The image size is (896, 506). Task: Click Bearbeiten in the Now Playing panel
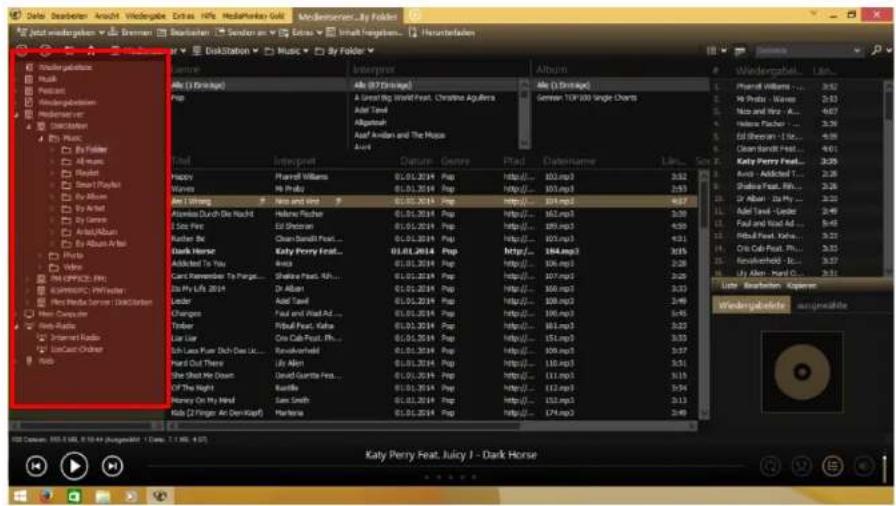pos(762,286)
